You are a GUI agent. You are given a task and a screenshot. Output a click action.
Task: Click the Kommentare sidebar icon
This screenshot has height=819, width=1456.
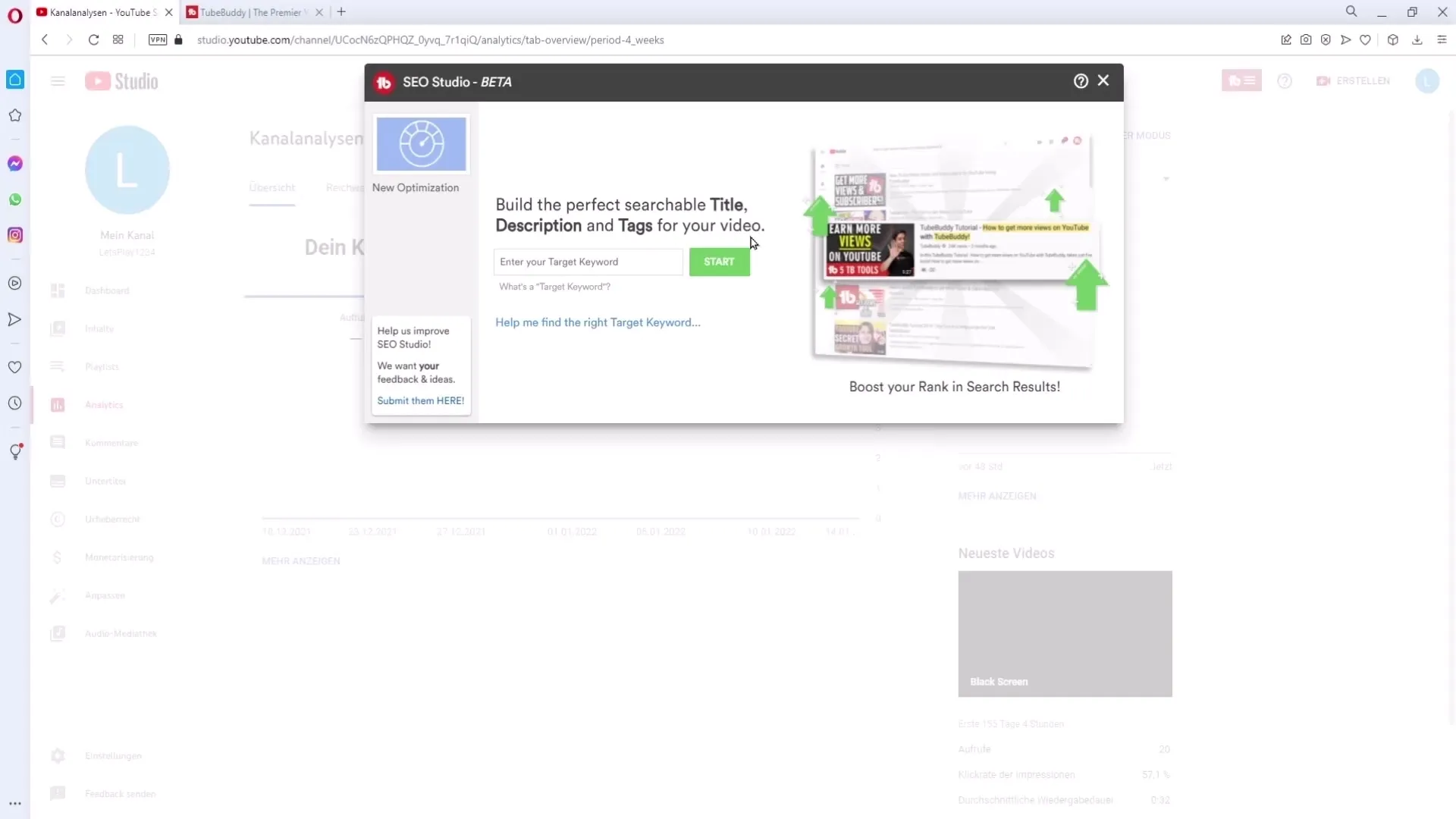58,441
